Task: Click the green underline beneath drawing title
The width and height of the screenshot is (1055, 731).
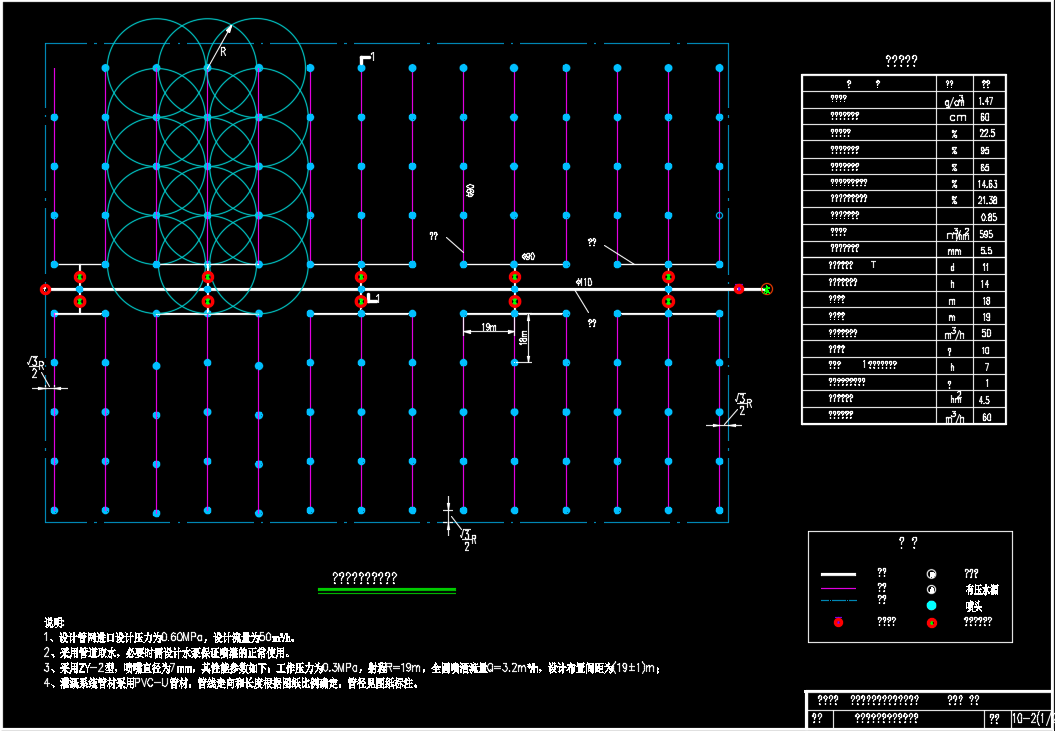Action: tap(386, 591)
